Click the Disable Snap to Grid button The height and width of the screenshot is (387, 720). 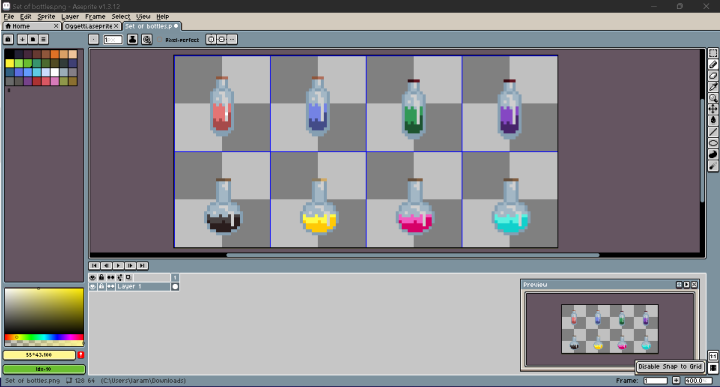[670, 366]
